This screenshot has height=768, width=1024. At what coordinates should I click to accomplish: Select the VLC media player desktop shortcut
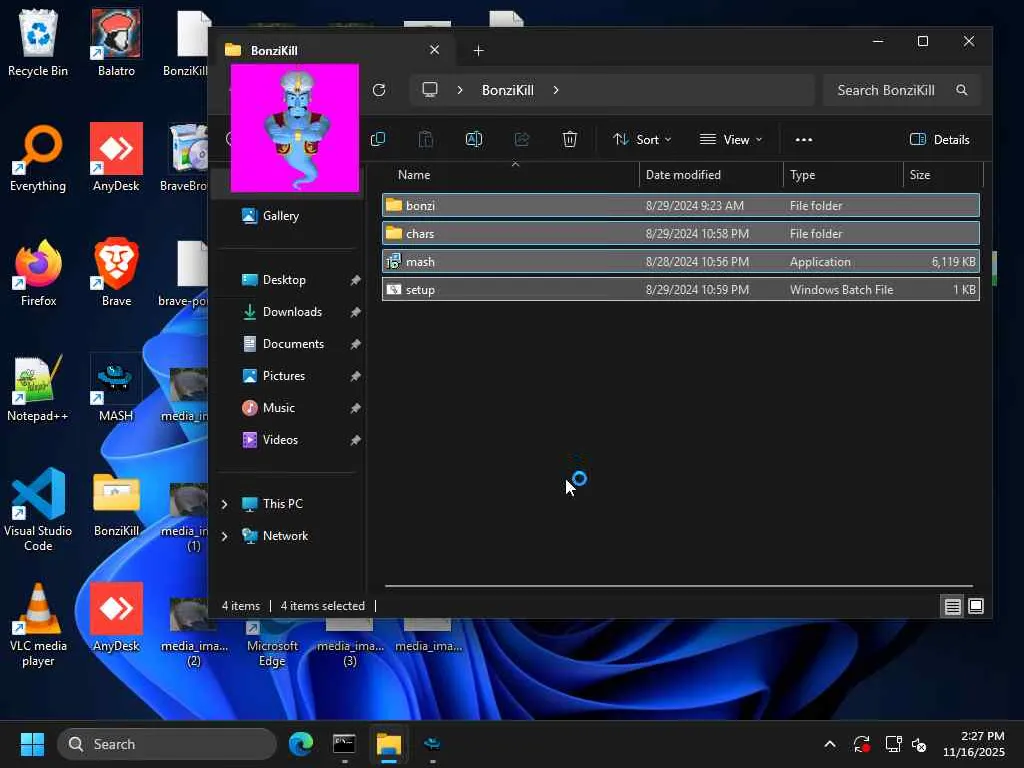38,624
